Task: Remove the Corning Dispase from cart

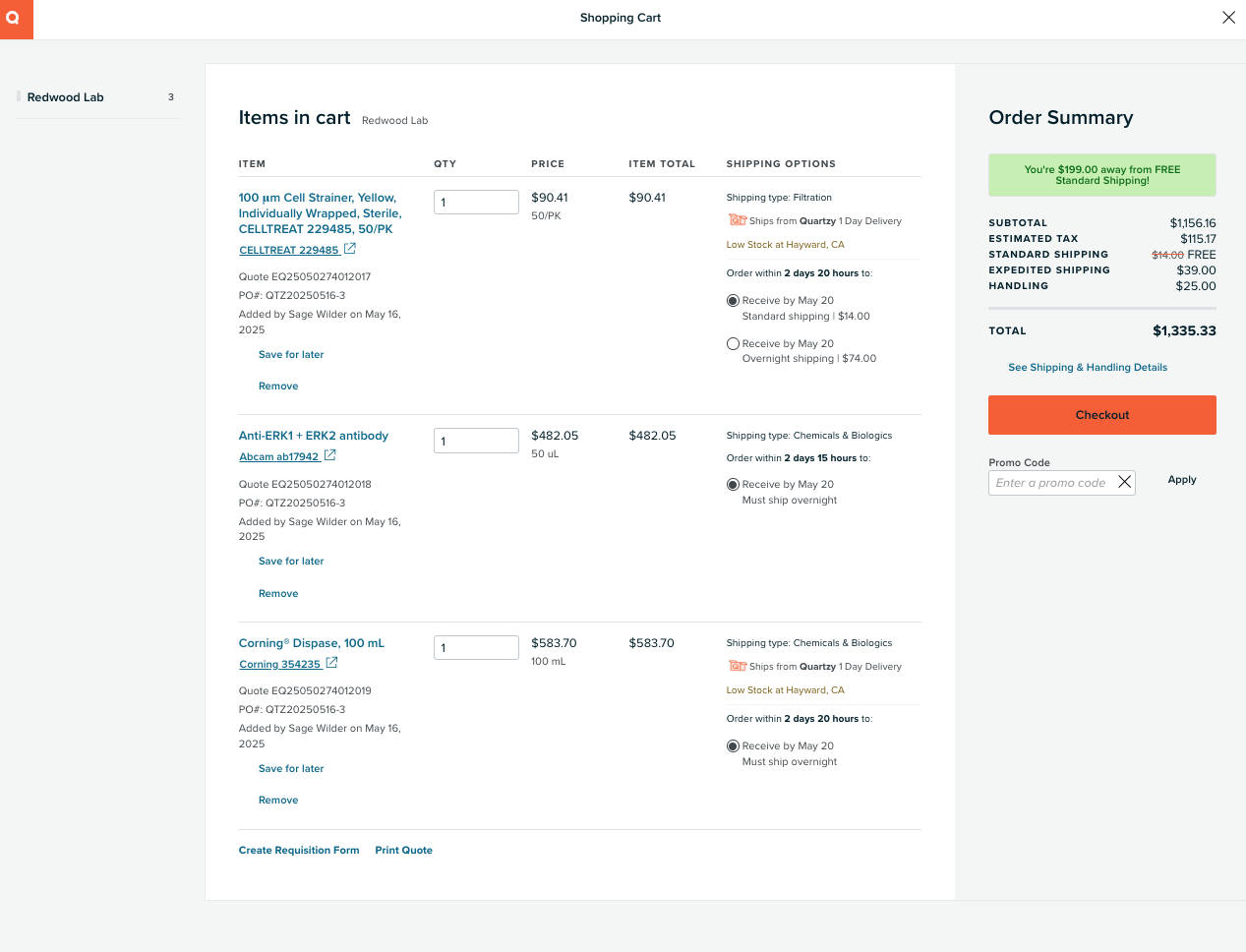Action: (x=278, y=801)
